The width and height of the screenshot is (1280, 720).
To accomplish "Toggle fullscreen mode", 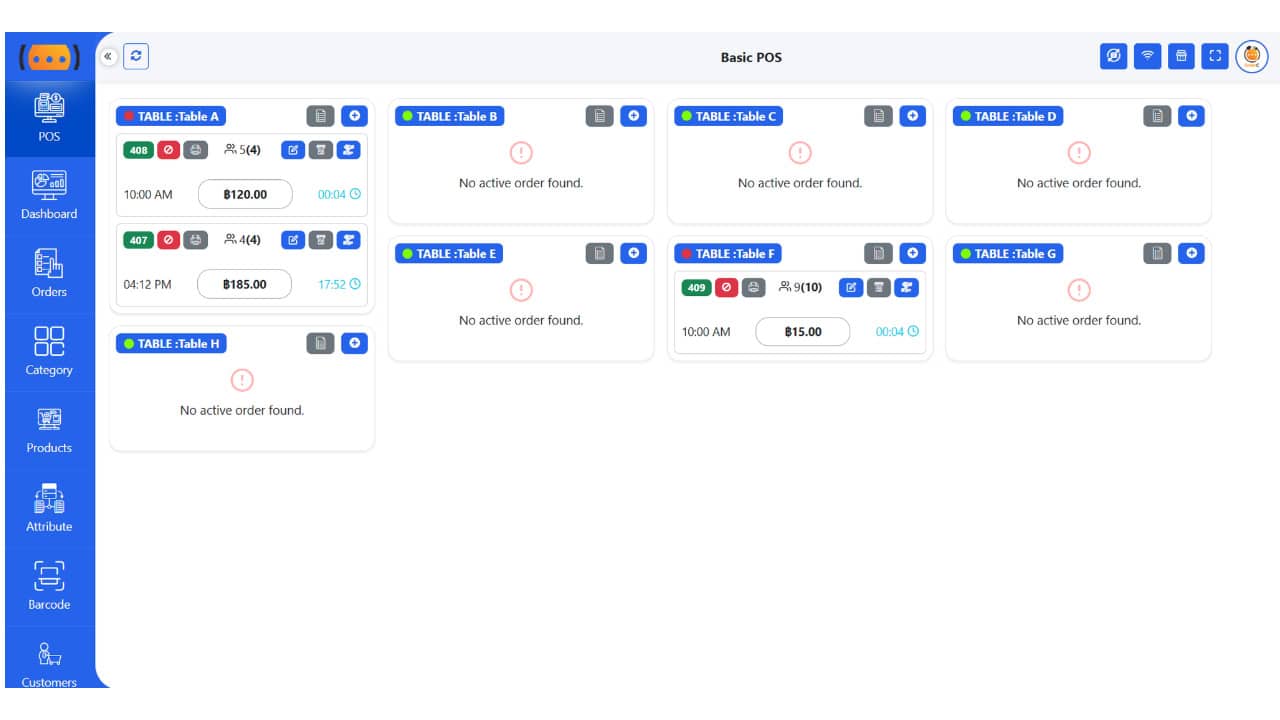I will tap(1215, 56).
